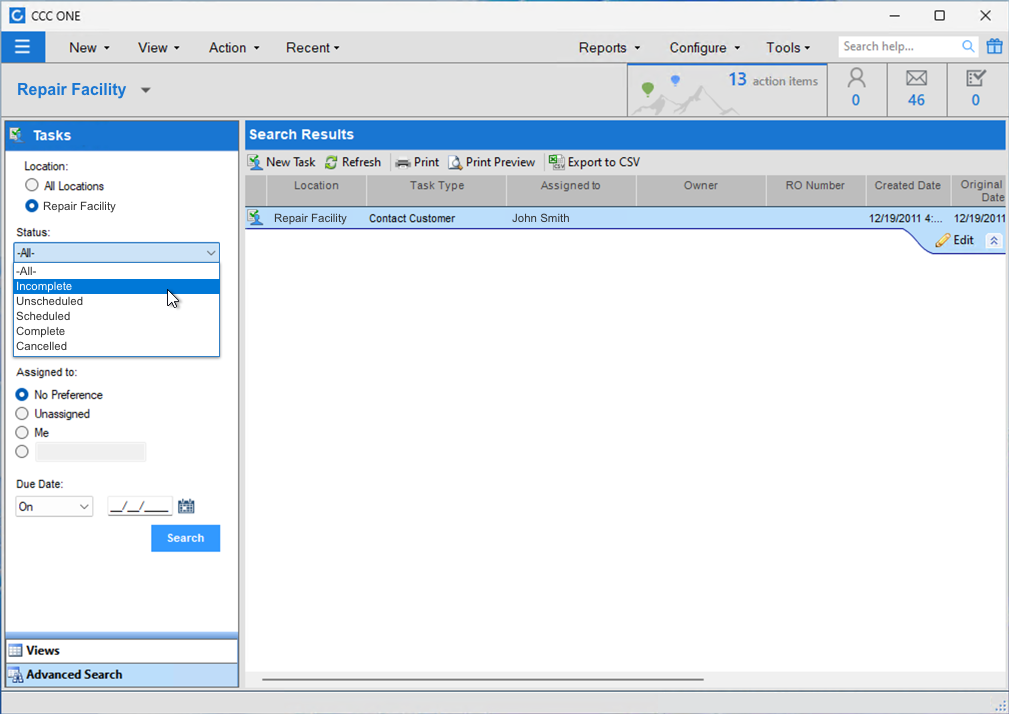The height and width of the screenshot is (714, 1009).
Task: Open the Configure menu dropdown
Action: (705, 48)
